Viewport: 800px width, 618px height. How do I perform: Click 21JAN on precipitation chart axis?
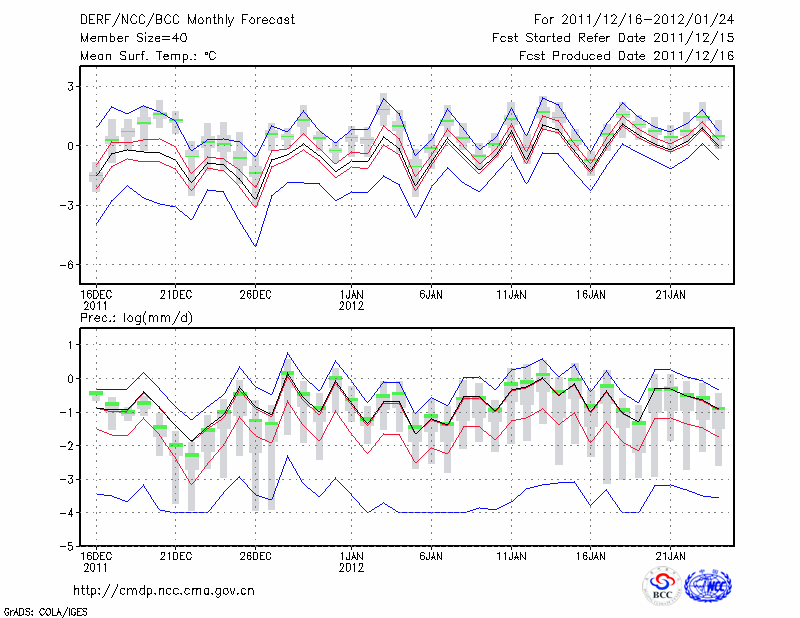coord(670,555)
